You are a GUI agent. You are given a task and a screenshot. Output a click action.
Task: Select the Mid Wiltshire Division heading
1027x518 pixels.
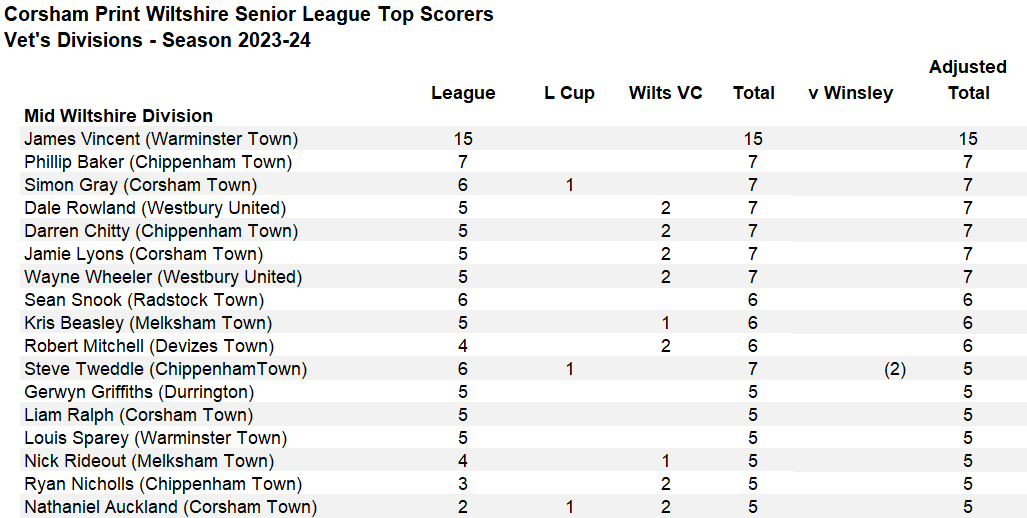click(118, 116)
